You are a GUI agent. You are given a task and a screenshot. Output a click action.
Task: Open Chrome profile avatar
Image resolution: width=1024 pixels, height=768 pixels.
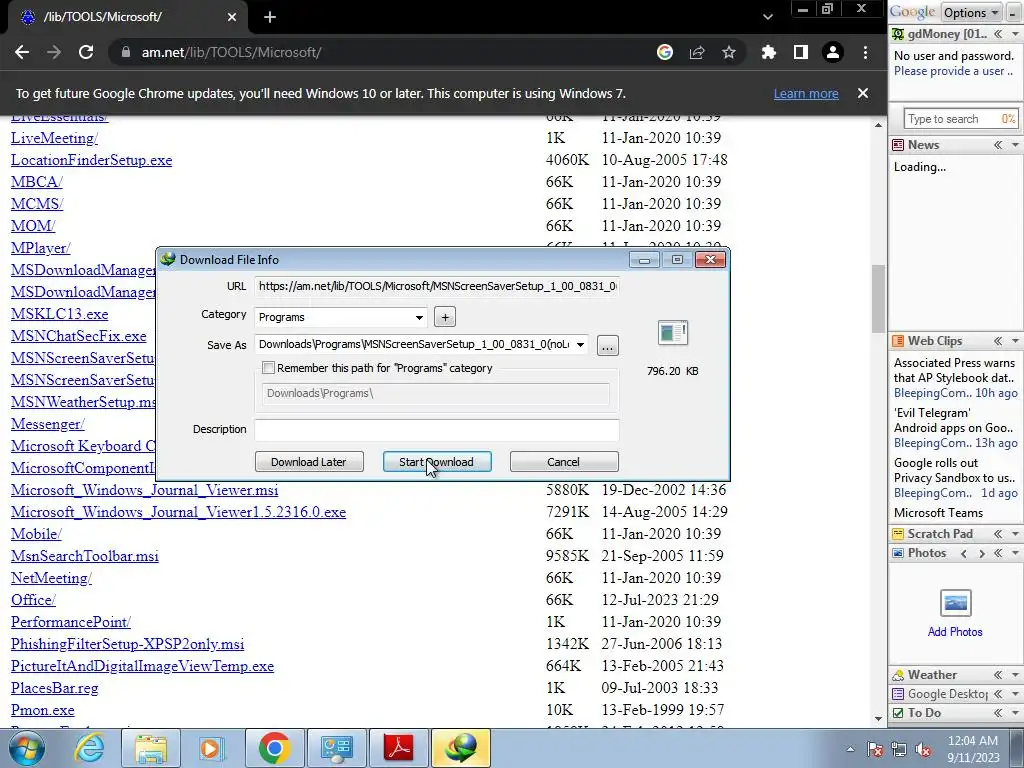click(833, 52)
